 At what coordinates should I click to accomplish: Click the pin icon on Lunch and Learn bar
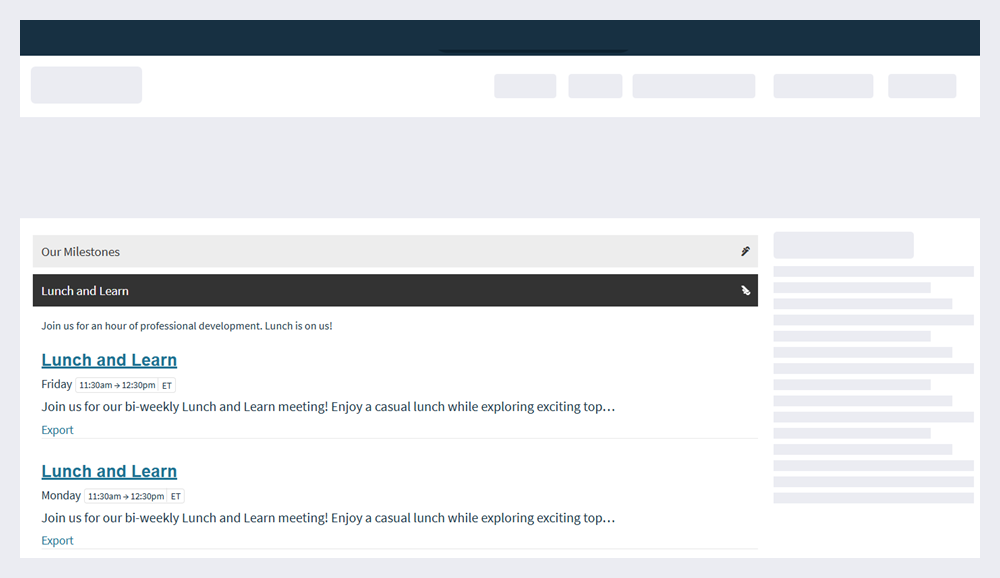[x=745, y=290]
